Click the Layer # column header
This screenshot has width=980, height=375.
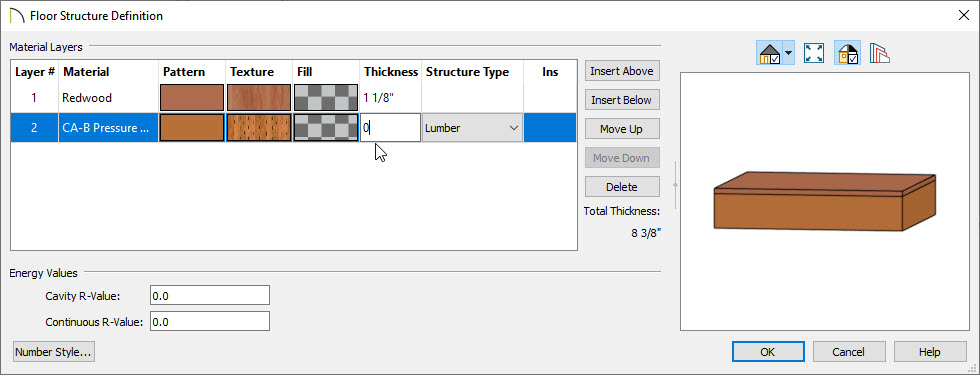[x=34, y=72]
